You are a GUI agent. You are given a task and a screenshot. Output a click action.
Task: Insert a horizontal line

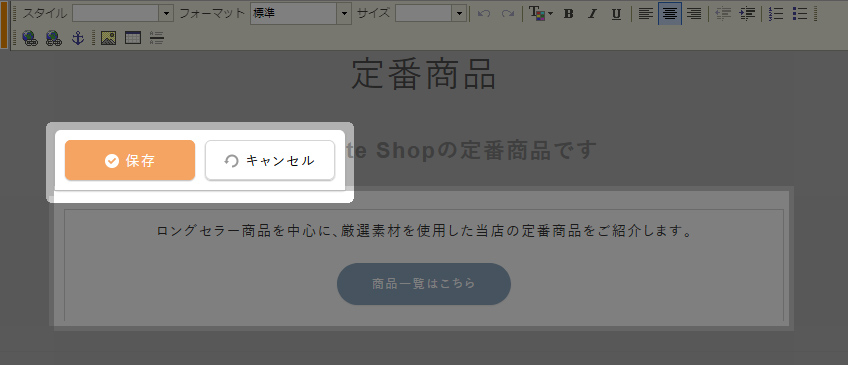157,38
